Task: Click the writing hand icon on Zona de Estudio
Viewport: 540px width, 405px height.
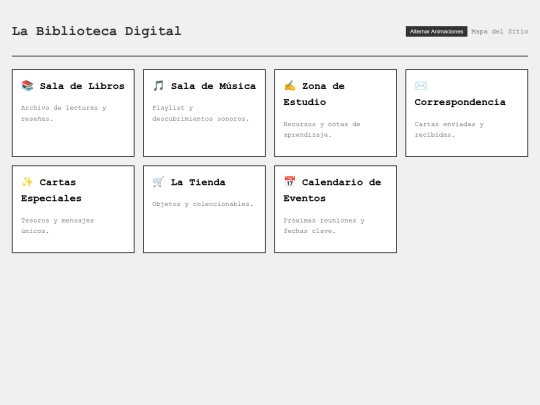Action: pos(290,85)
